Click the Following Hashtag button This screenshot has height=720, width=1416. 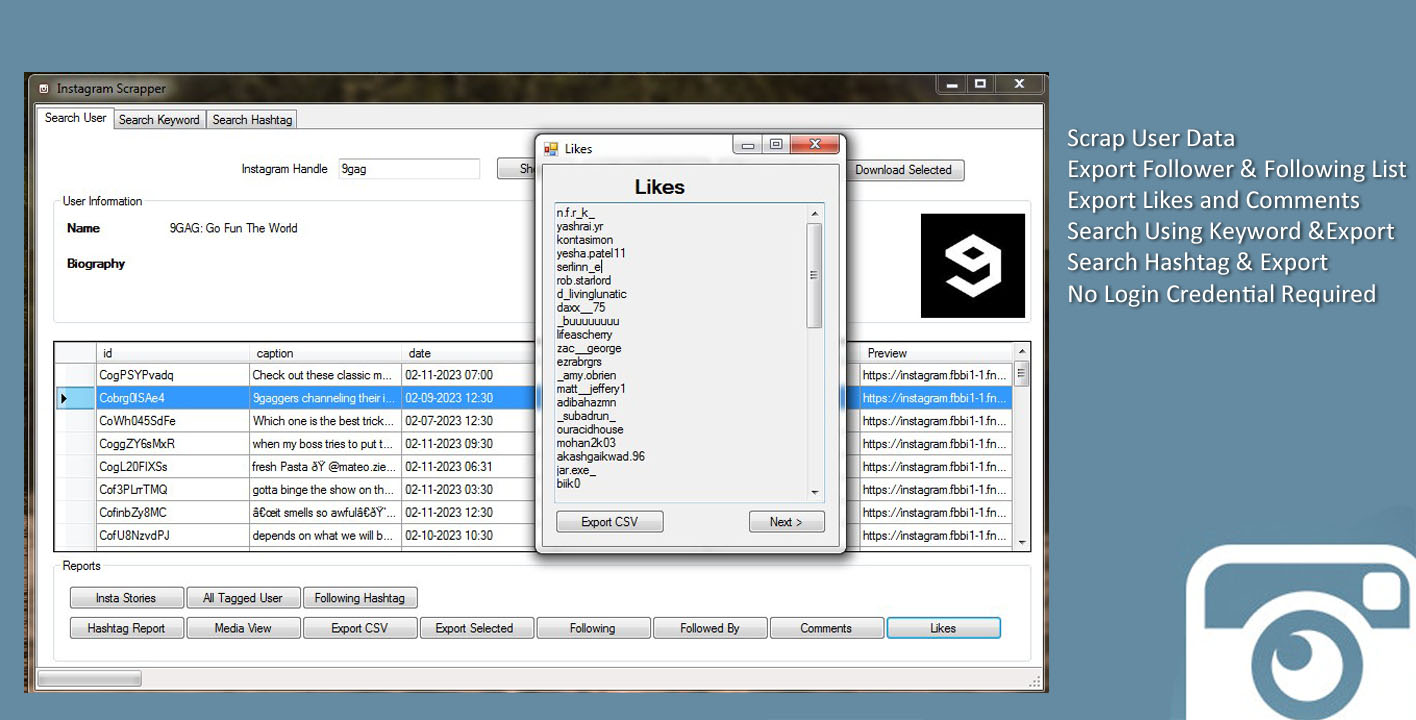[360, 598]
